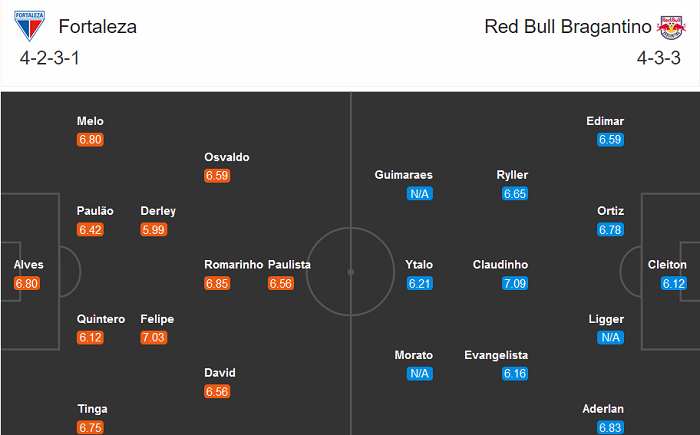Click Osvaldo's 6.59 rating badge
The width and height of the screenshot is (700, 435).
pos(217,176)
